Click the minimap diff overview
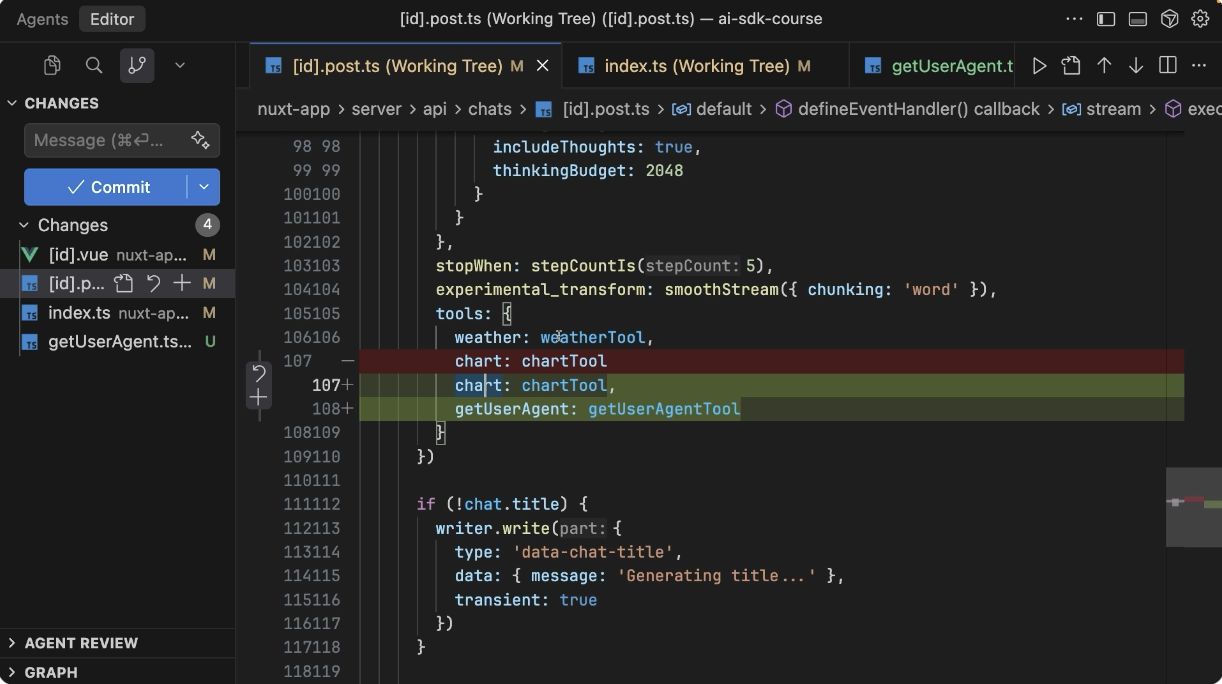 1194,506
